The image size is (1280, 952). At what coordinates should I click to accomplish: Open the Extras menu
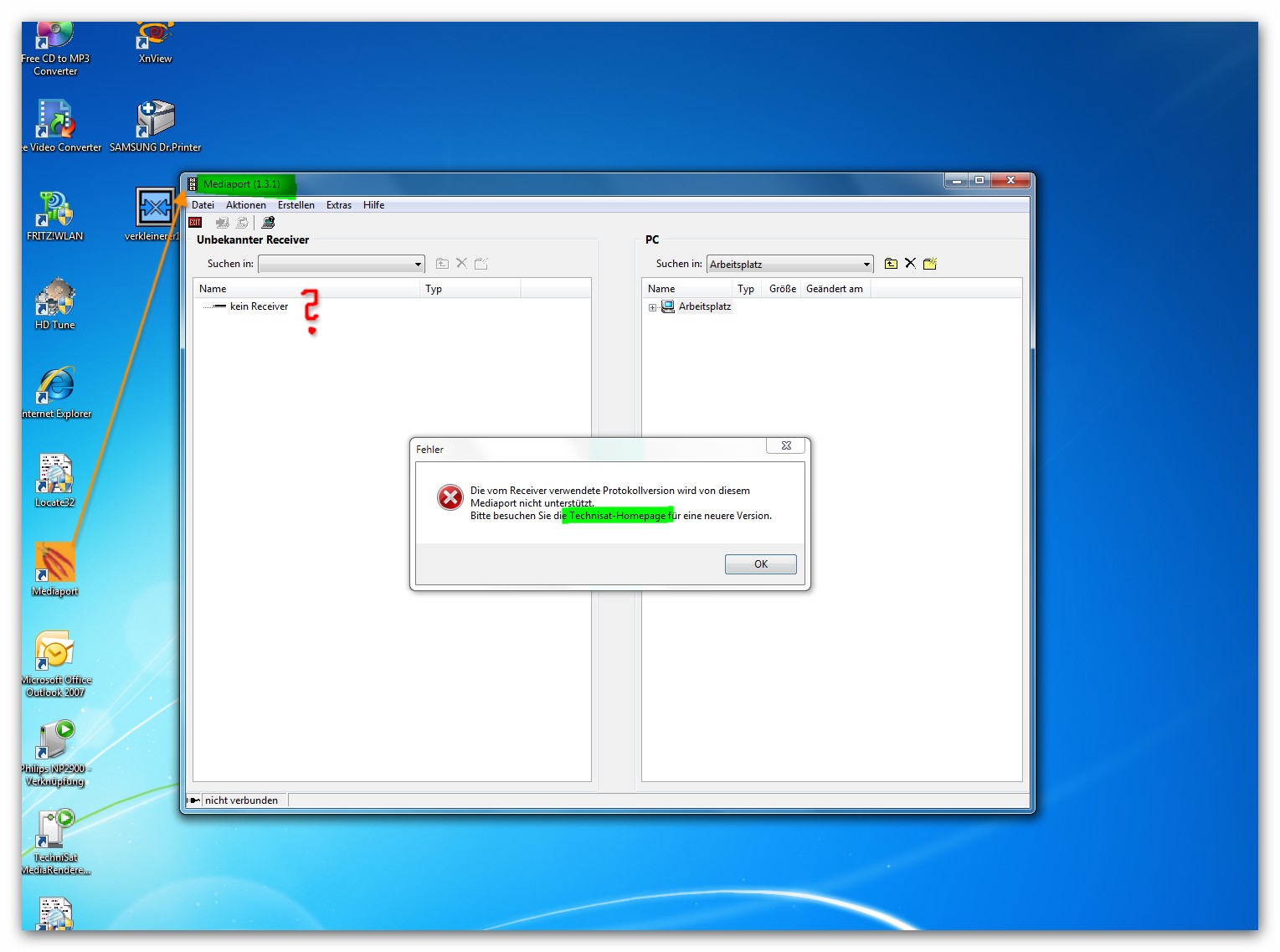(339, 205)
